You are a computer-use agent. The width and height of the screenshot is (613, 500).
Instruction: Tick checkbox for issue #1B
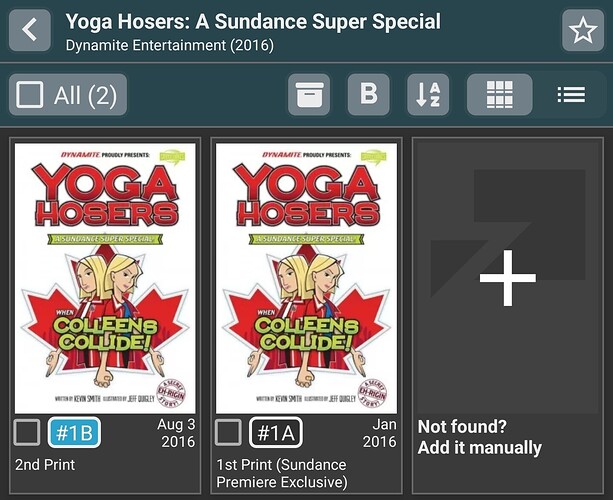[x=27, y=432]
